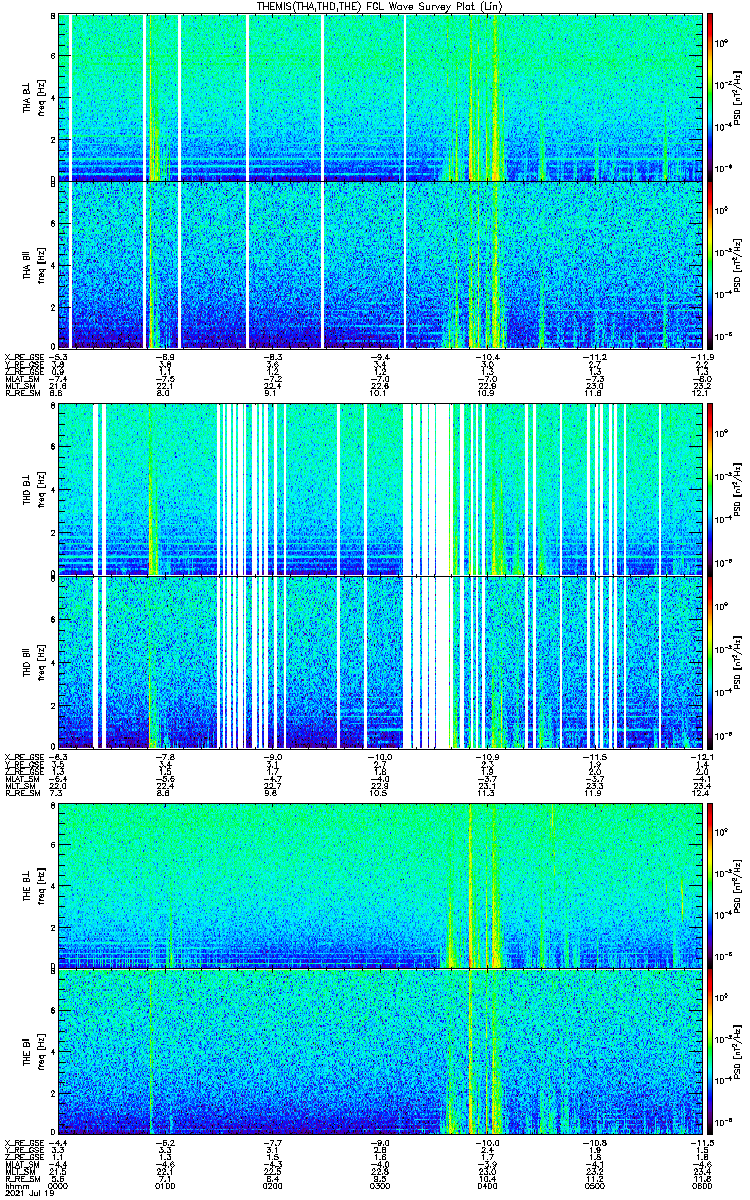Click X_RE_GSE value -10.8 under THE
750x1200 pixels.
click(x=595, y=1142)
